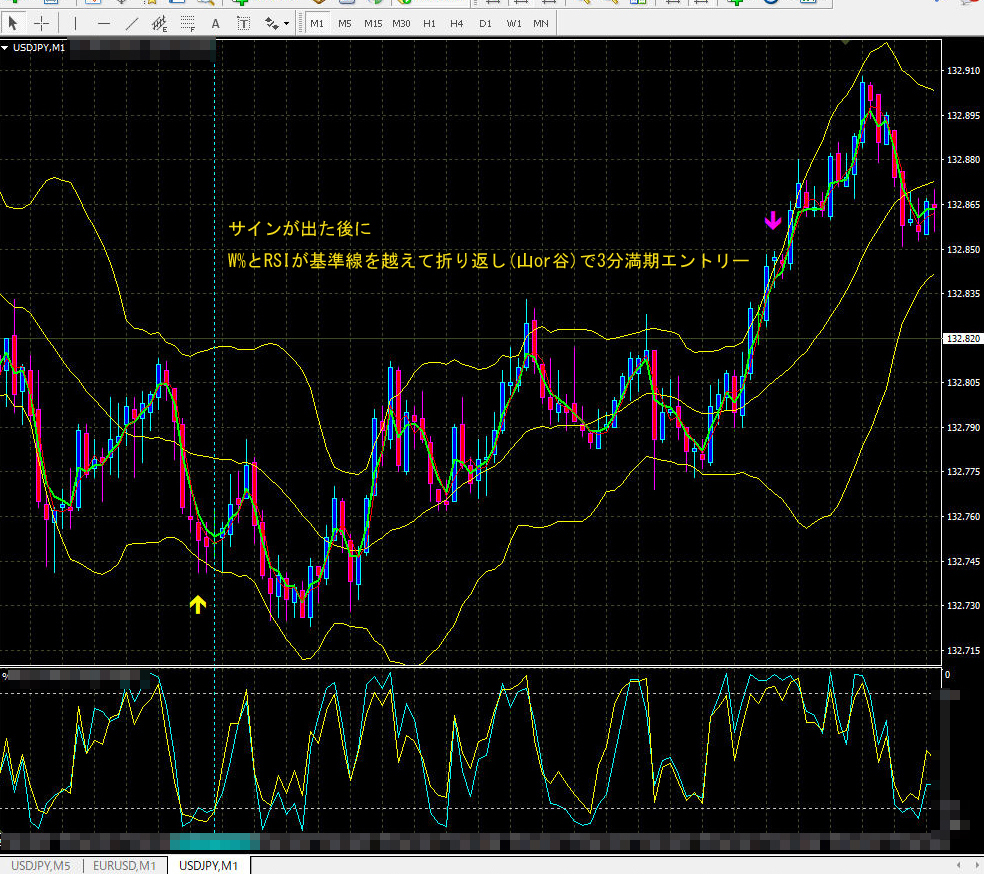Choose the Fibonacci retracement tool
This screenshot has width=984, height=874.
[x=188, y=24]
